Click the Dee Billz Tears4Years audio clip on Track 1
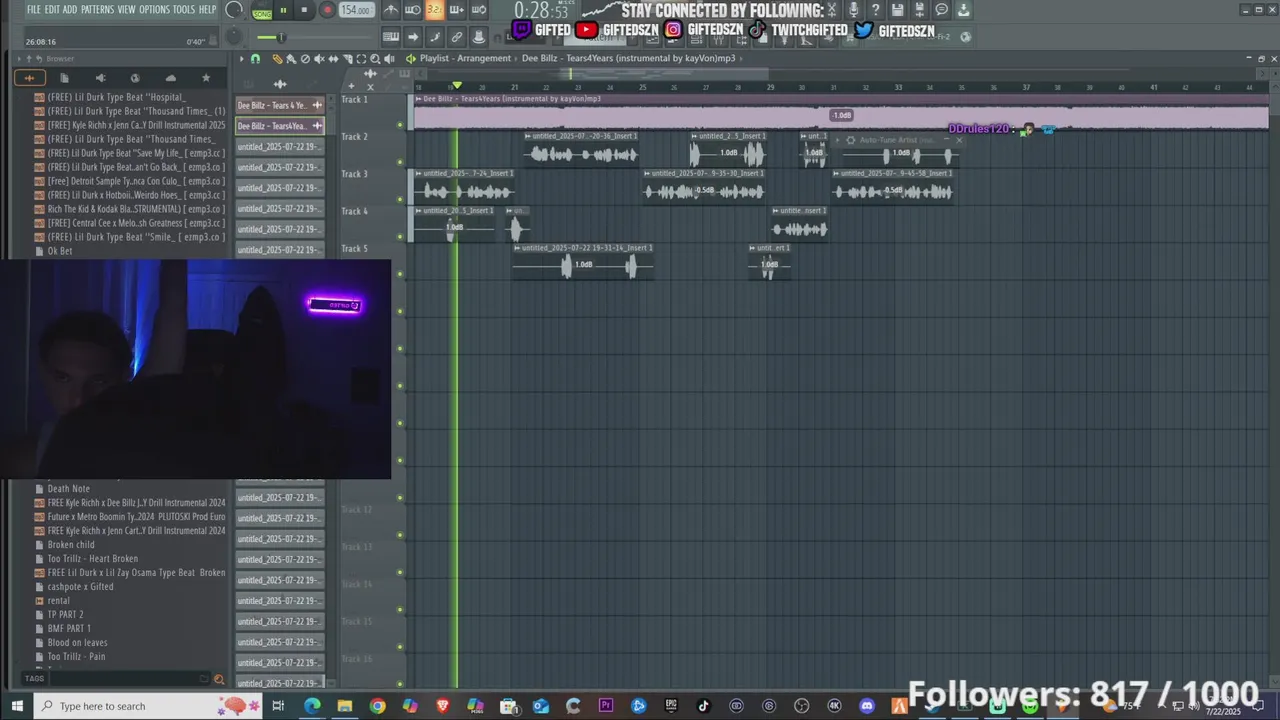Screen dimensions: 1280x720 841,112
